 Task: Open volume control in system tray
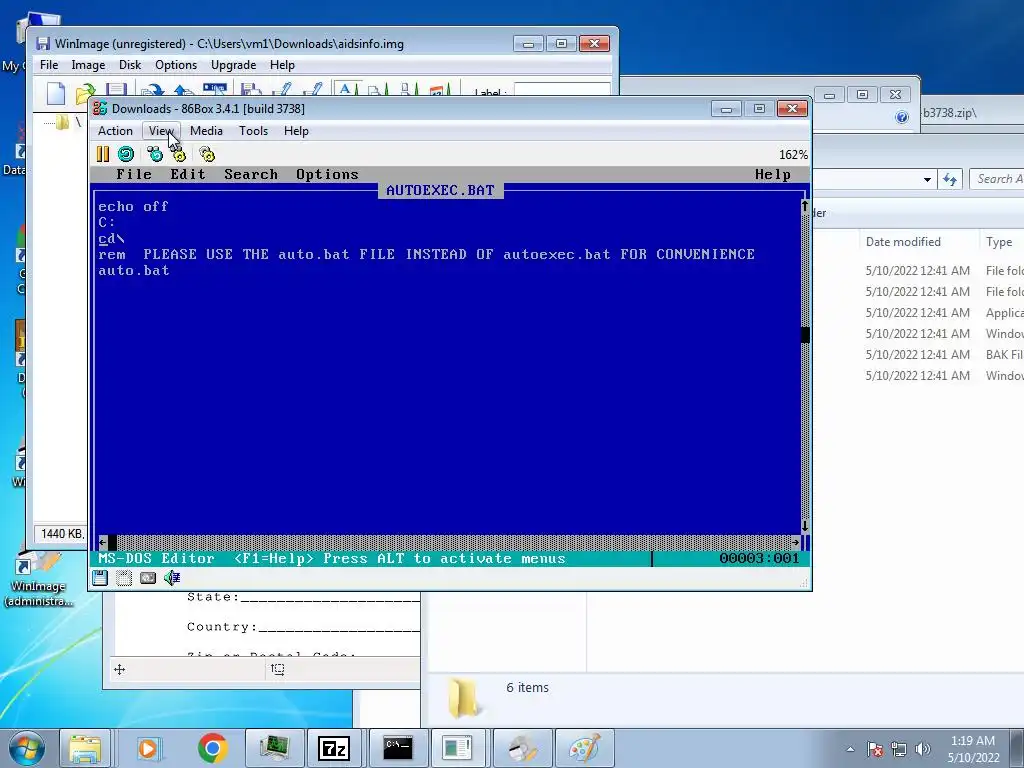(923, 749)
